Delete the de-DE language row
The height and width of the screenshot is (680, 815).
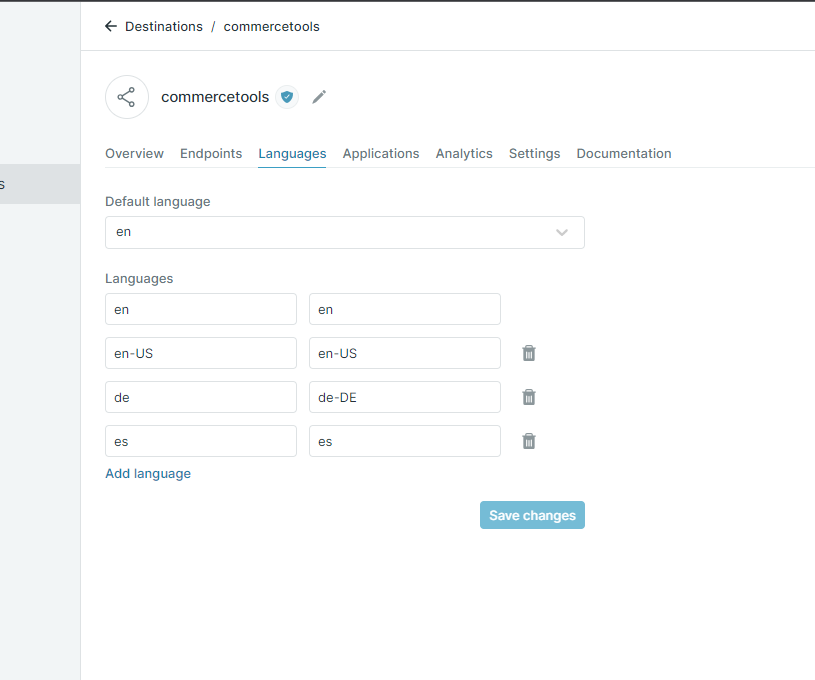coord(529,397)
